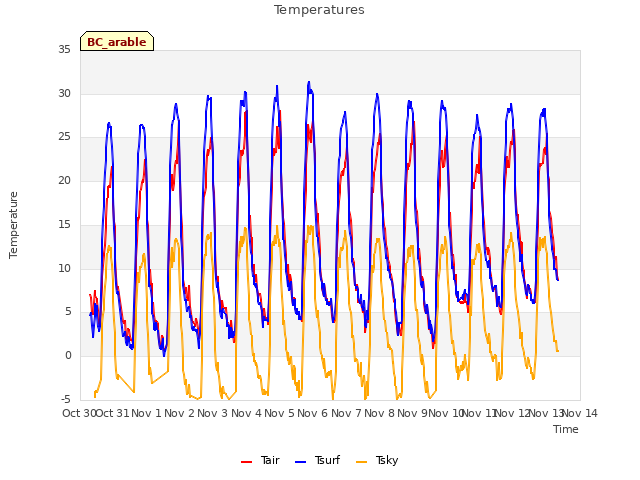The image size is (640, 480).
Task: Click the Oct 30 x-axis label
Action: click(79, 413)
